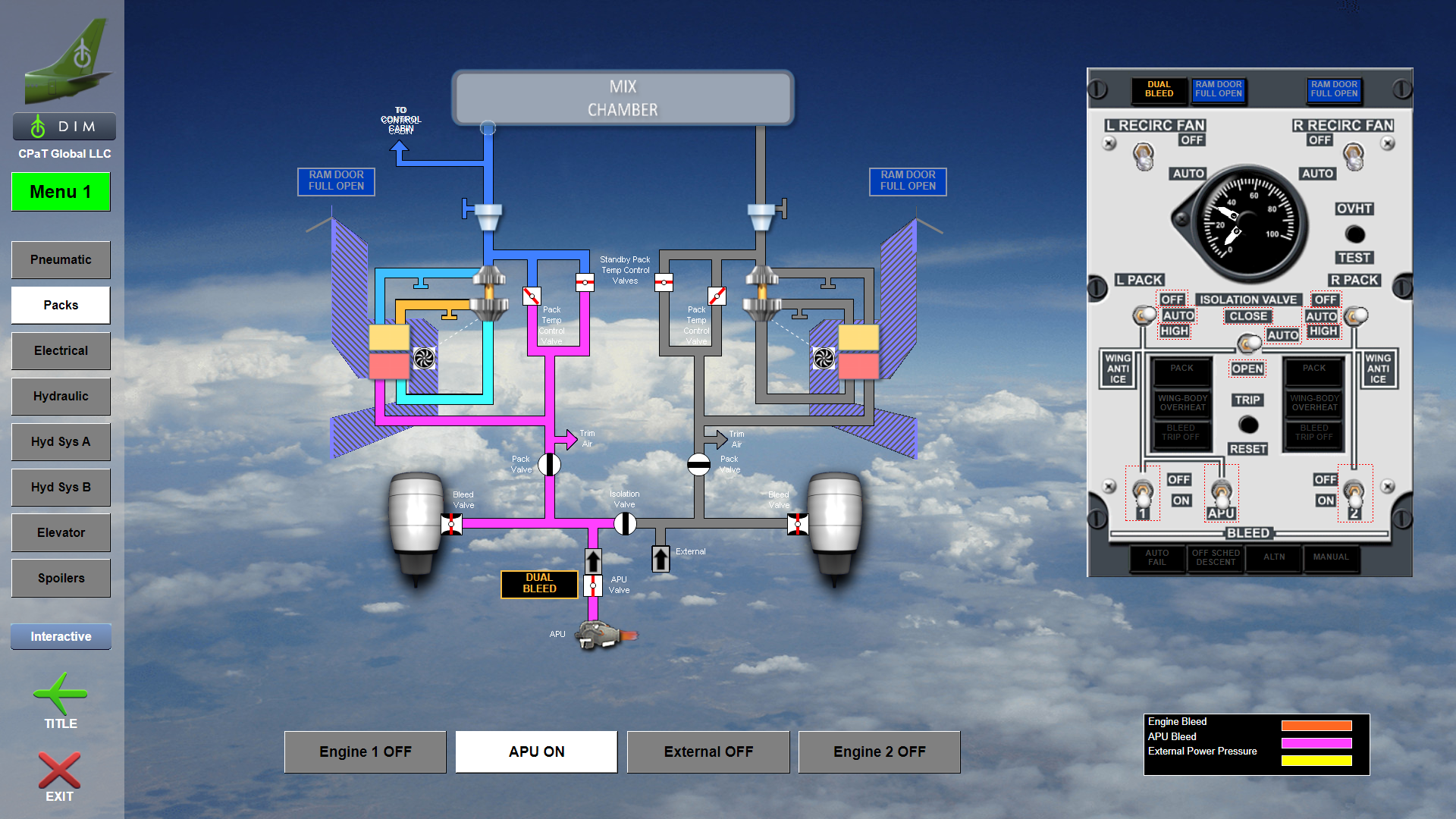Click the right Pack Valve symbol
Viewport: 1456px width, 819px height.
tap(698, 464)
